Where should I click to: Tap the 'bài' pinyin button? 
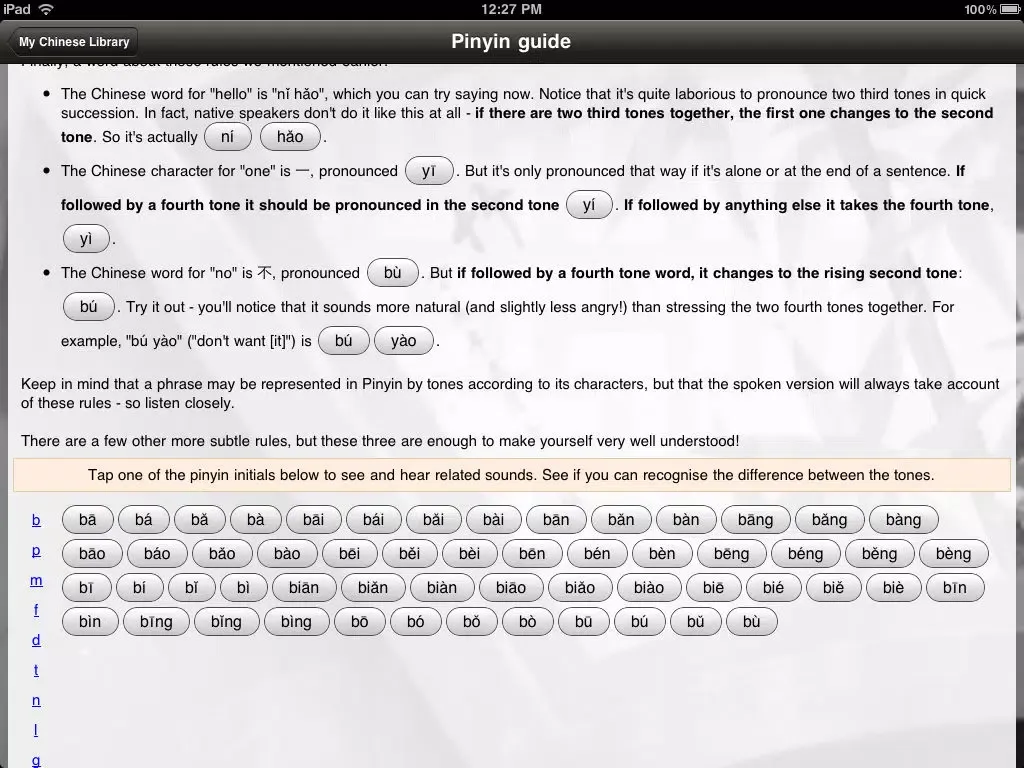coord(494,519)
